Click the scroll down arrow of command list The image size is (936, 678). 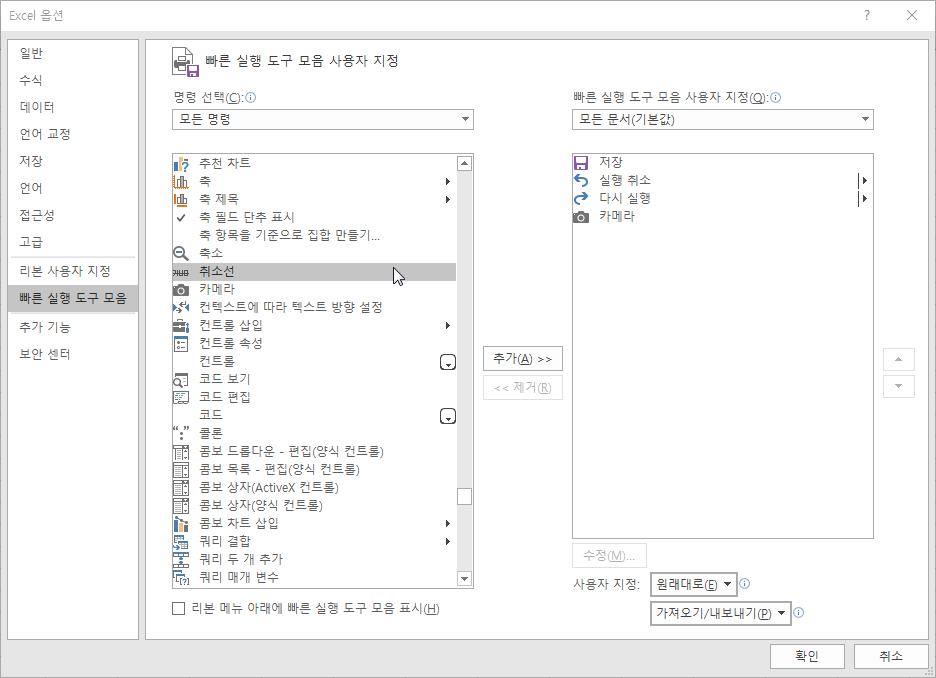(x=464, y=578)
